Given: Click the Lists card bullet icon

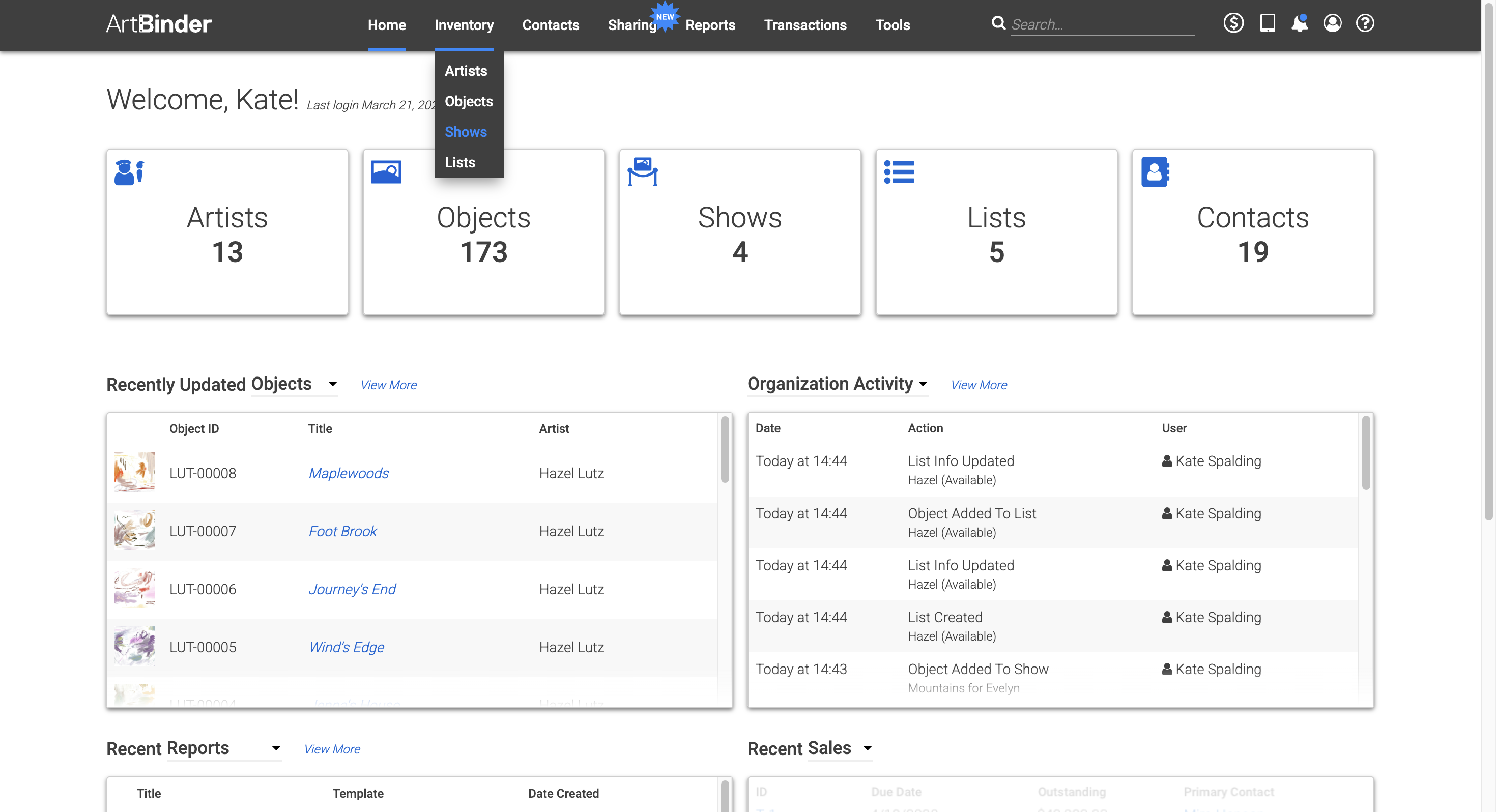Looking at the screenshot, I should (899, 172).
